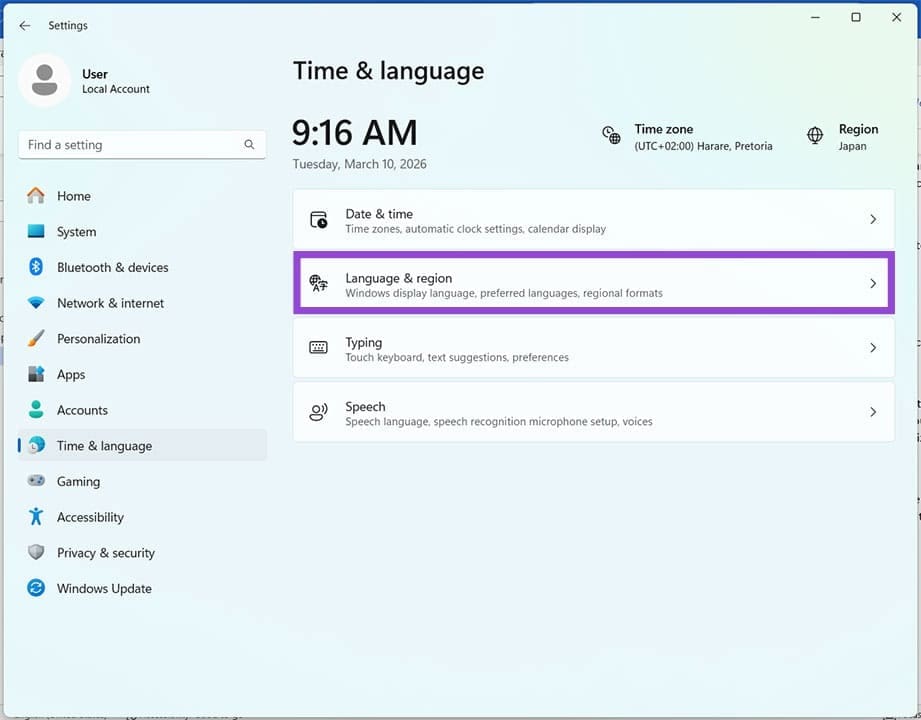Select the Bluetooth & devices icon in sidebar
Screen dimensions: 921x720
point(35,267)
